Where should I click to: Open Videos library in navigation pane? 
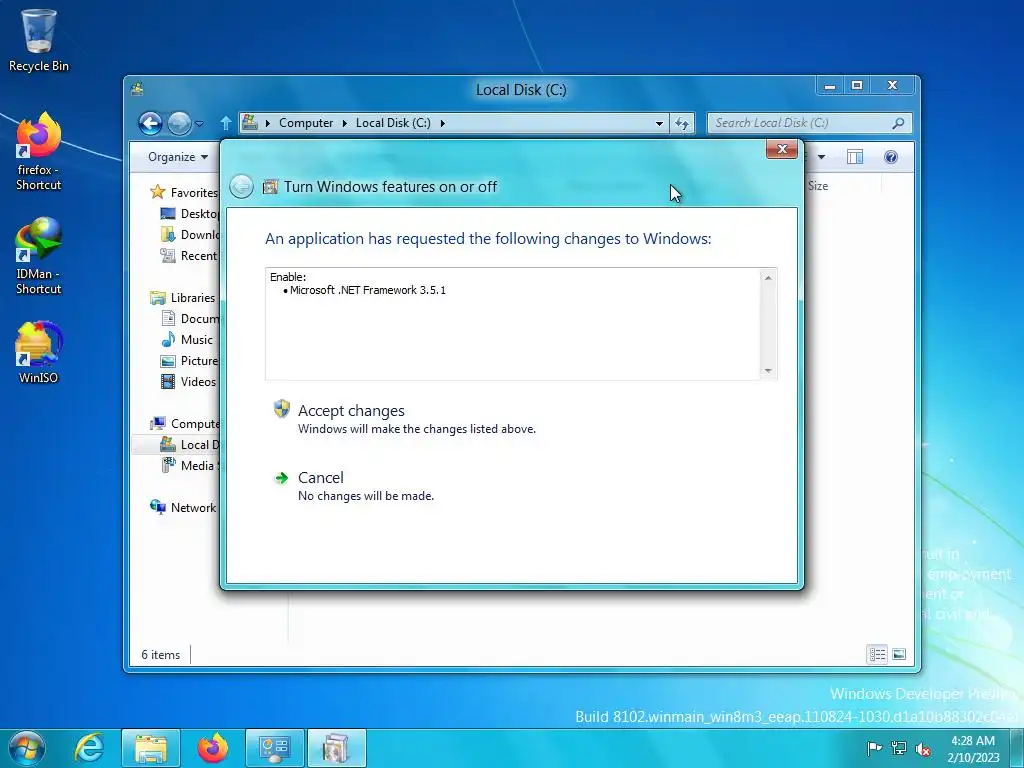(x=189, y=381)
